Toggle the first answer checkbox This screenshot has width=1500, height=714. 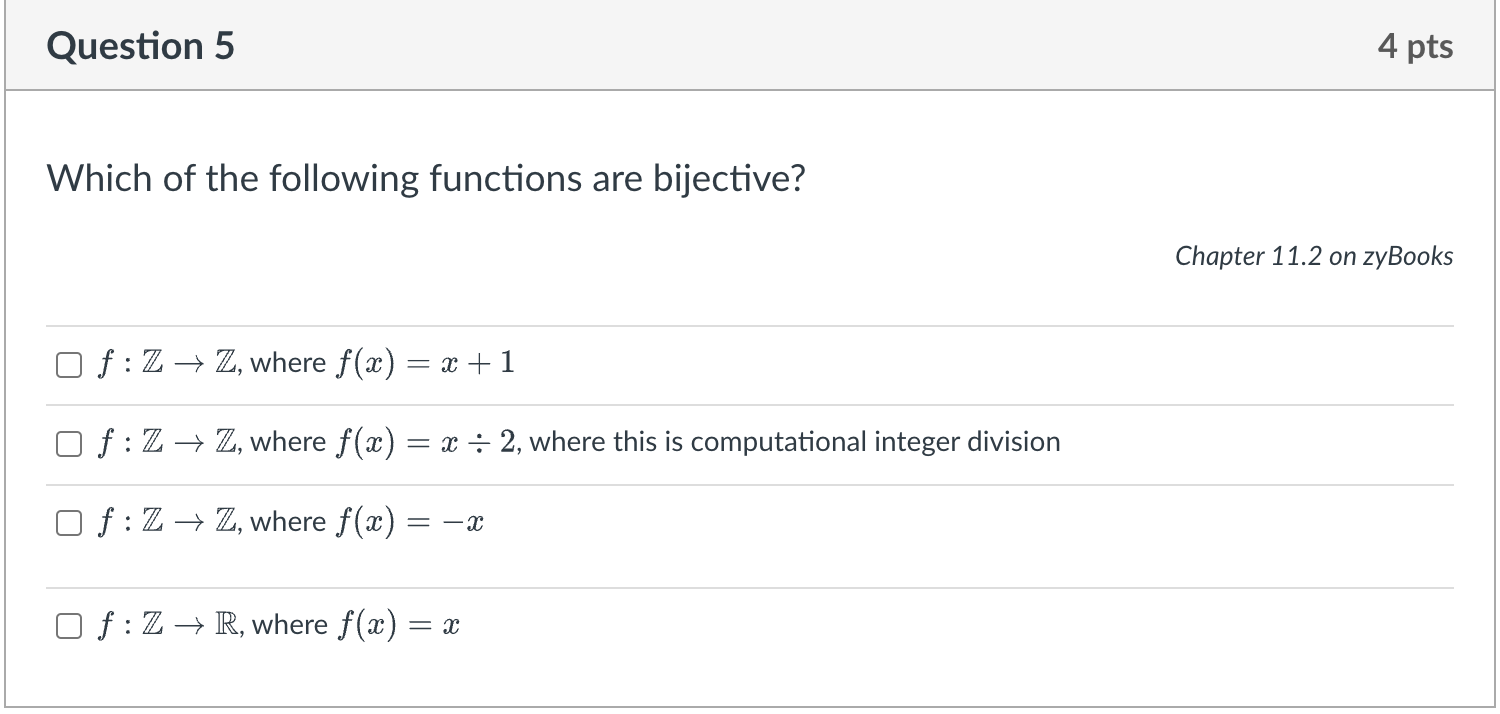point(68,364)
